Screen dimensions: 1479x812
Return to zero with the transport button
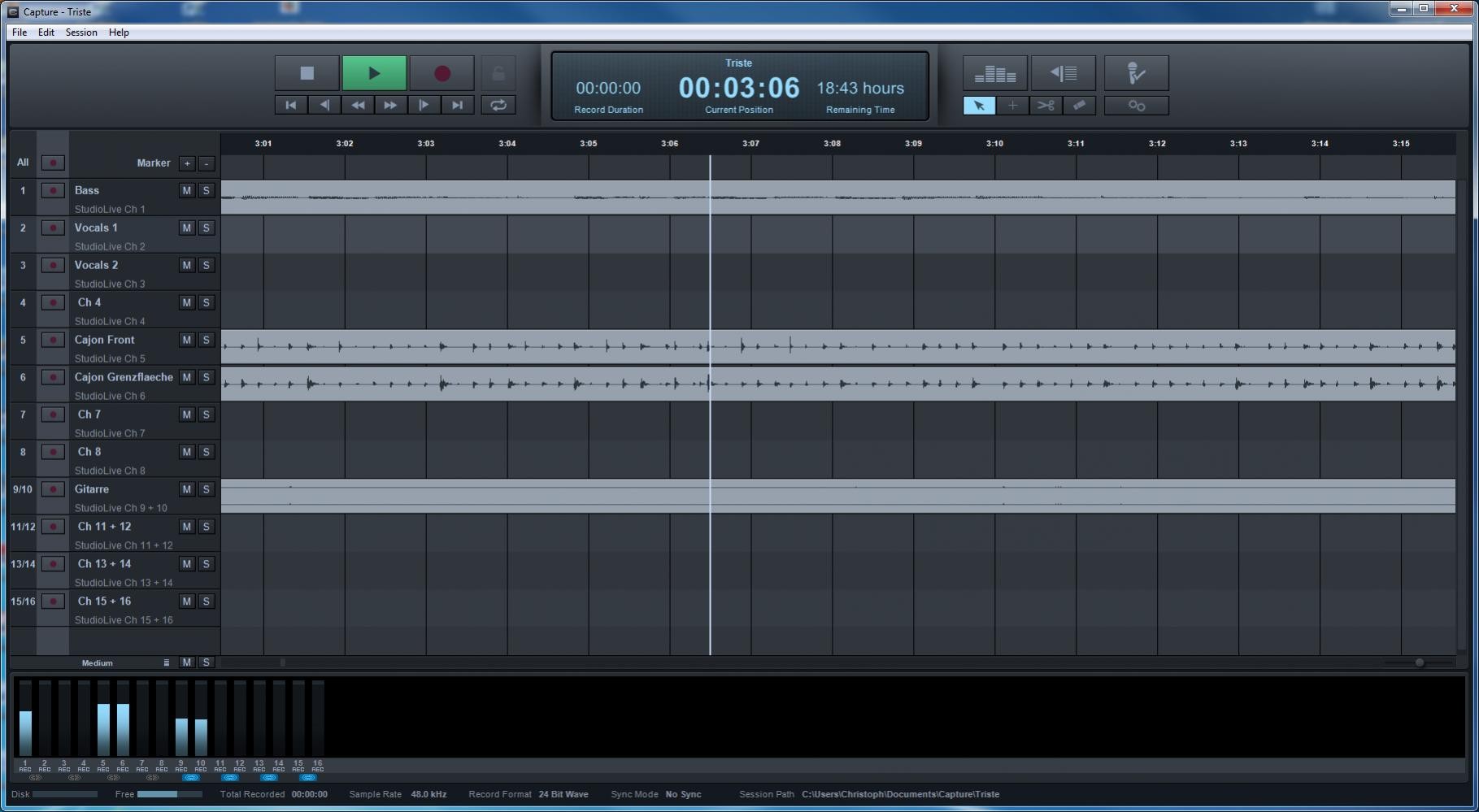291,105
